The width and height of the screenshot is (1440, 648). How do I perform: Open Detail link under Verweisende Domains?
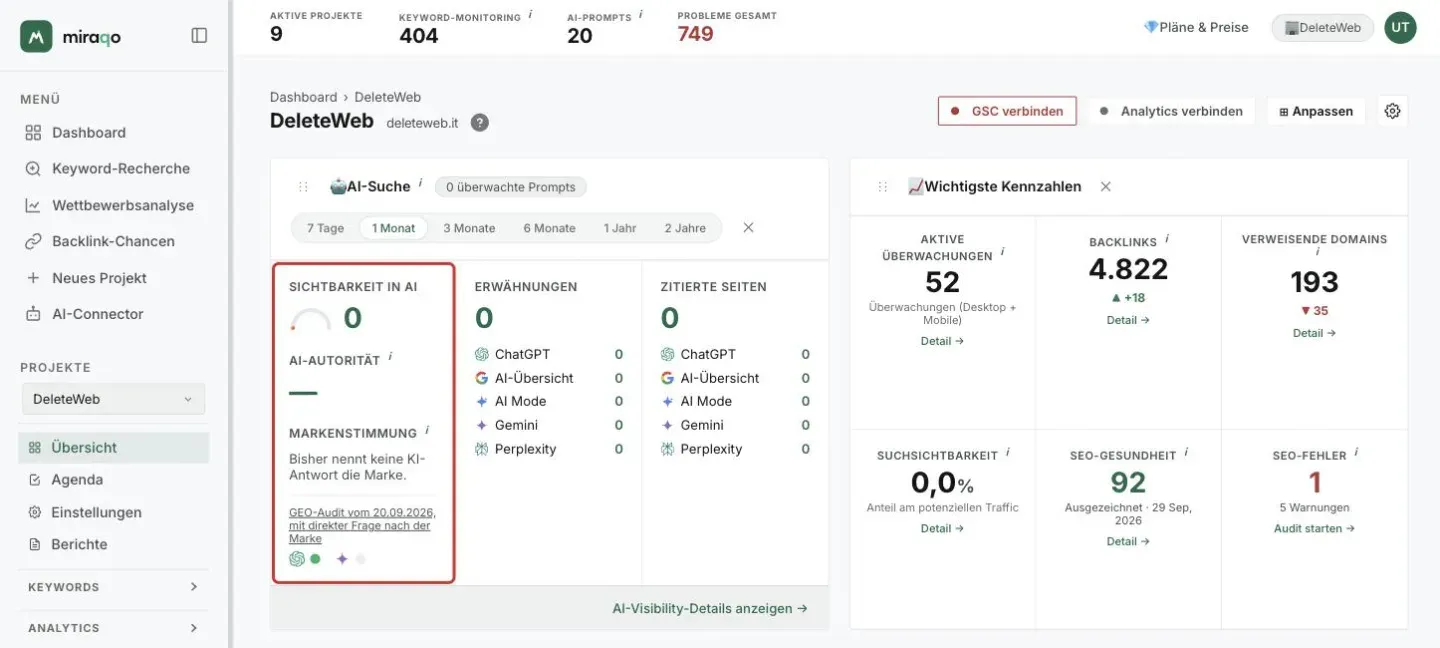coord(1314,333)
